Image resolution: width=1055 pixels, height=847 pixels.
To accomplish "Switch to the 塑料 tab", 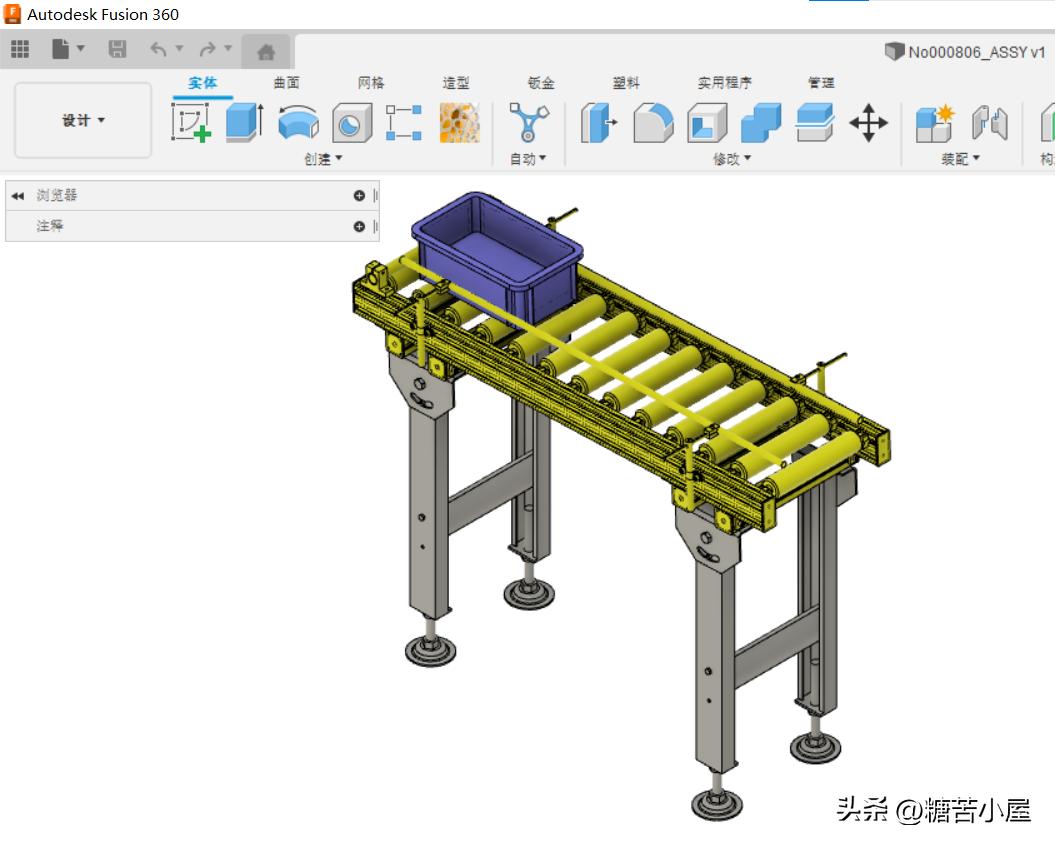I will tap(626, 83).
